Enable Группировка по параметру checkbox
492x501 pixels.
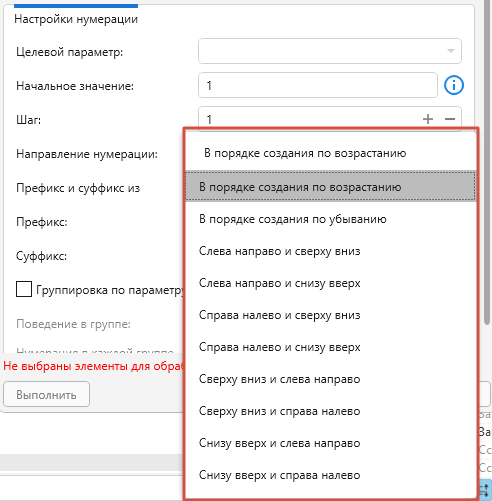pyautogui.click(x=24, y=289)
